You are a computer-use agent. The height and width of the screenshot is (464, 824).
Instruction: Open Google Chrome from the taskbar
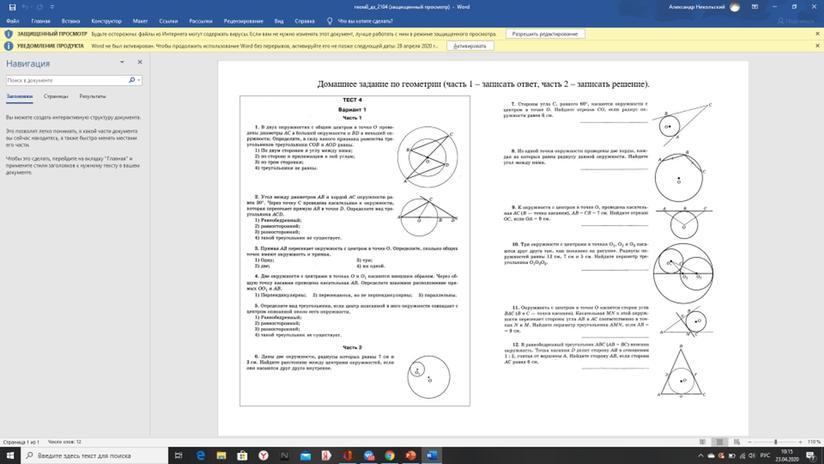tap(389, 456)
